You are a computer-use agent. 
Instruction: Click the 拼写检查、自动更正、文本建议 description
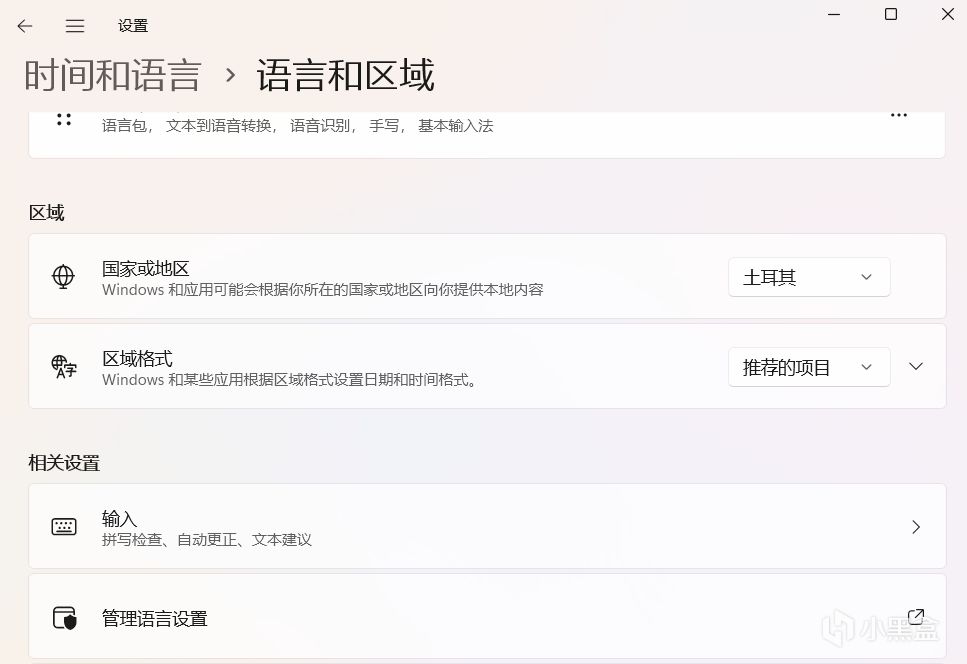(x=207, y=540)
